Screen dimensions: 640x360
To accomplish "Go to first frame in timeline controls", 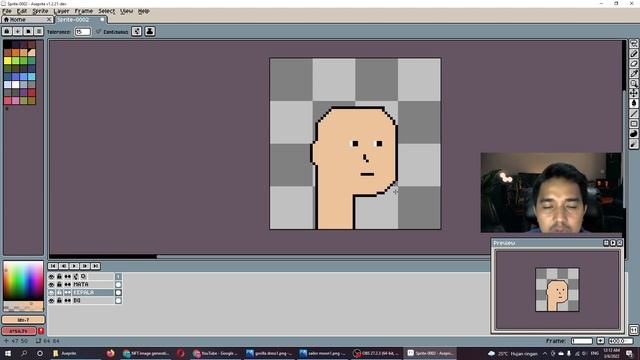I will click(x=53, y=266).
